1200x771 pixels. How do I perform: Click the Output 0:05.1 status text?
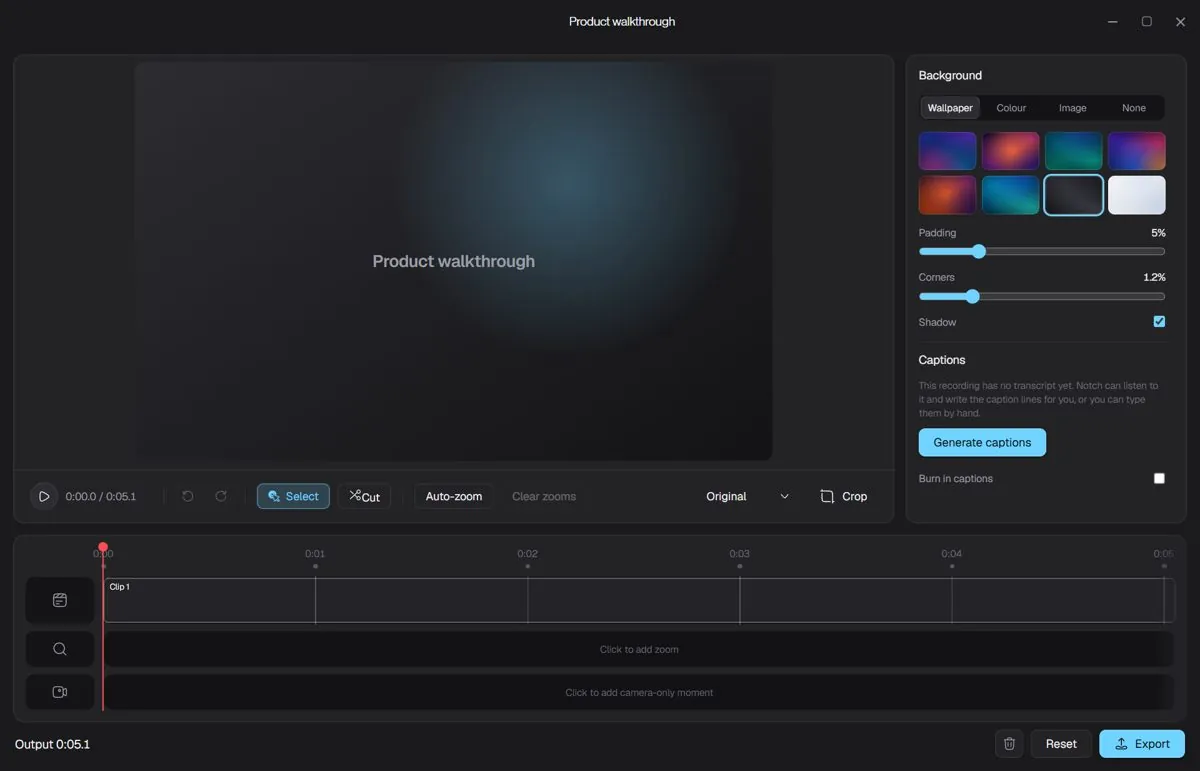tap(52, 744)
